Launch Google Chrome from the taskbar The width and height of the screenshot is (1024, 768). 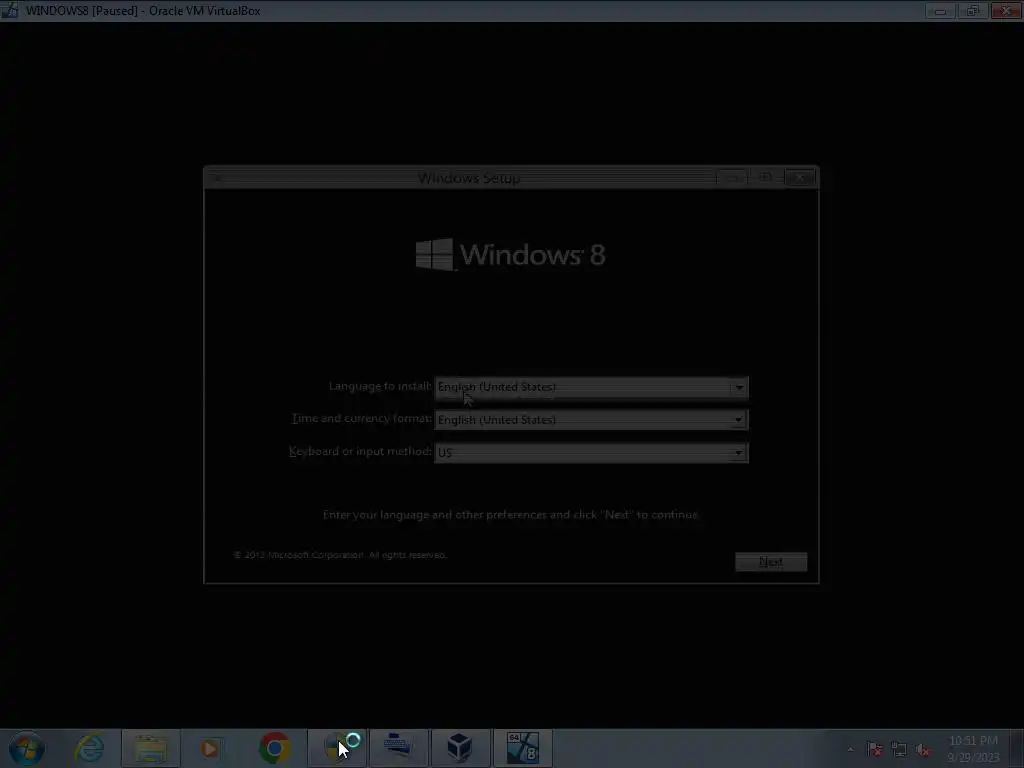coord(275,748)
